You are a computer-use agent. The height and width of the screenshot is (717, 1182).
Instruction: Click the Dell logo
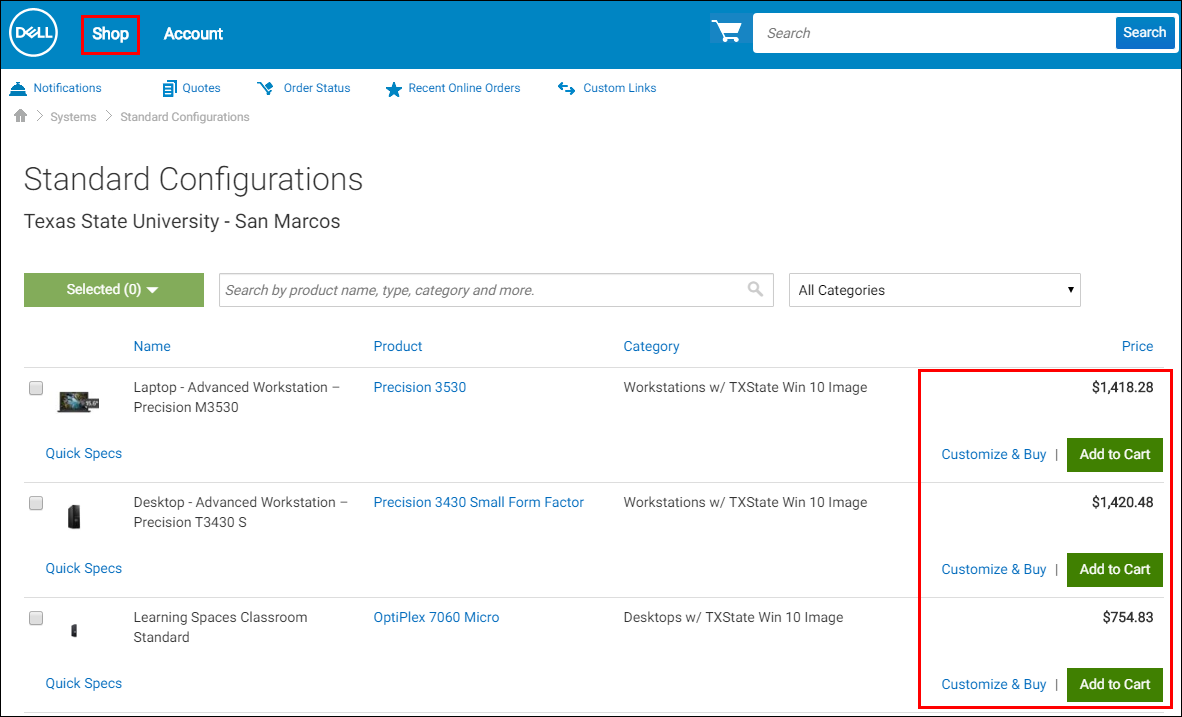point(33,33)
